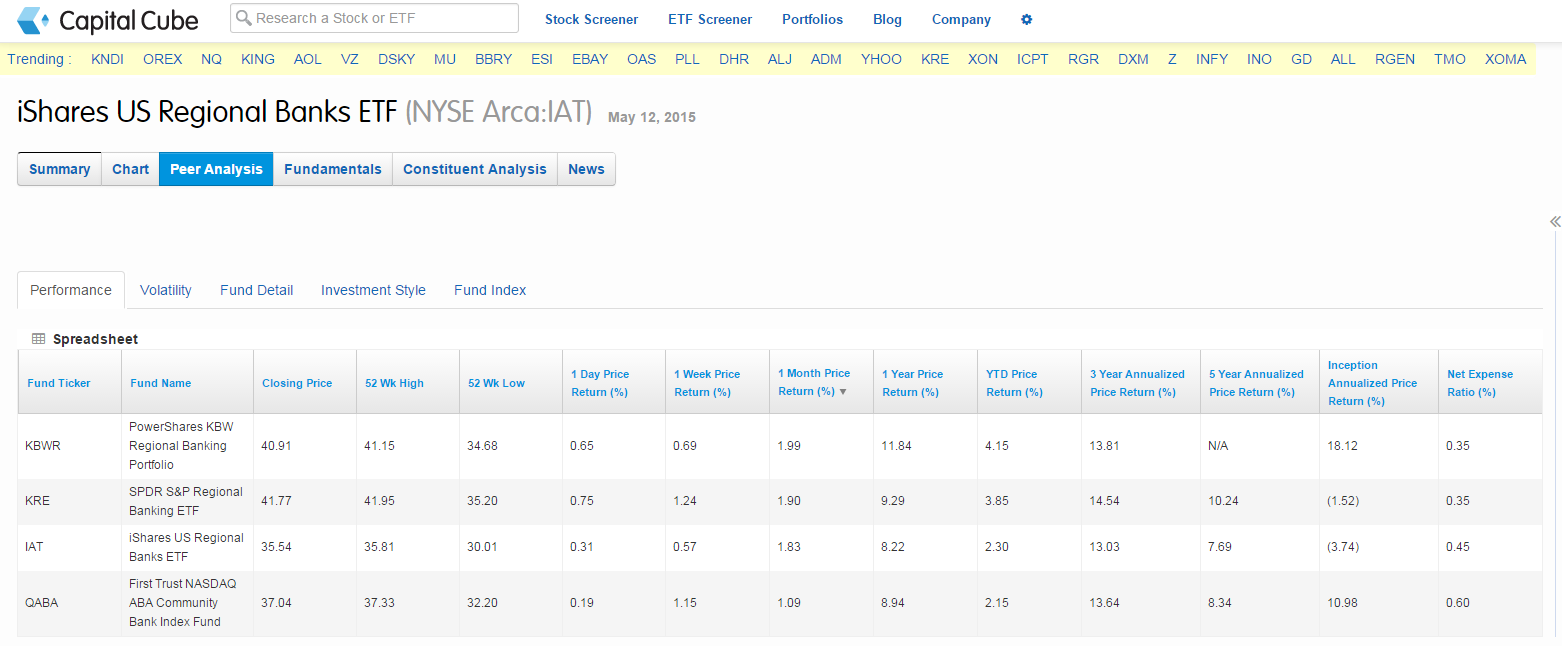
Task: Click trending ticker KING
Action: (x=258, y=59)
